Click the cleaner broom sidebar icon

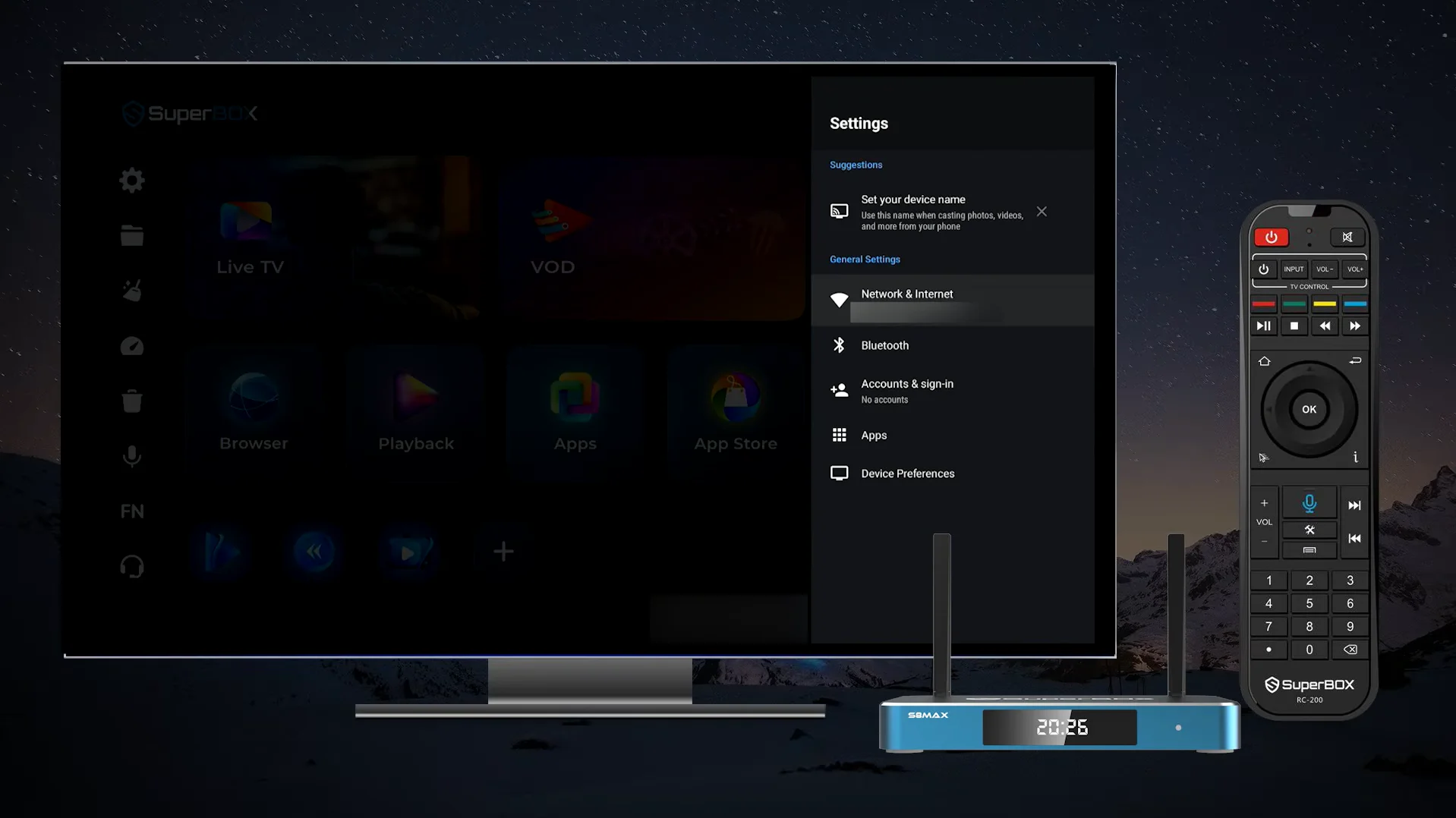132,291
